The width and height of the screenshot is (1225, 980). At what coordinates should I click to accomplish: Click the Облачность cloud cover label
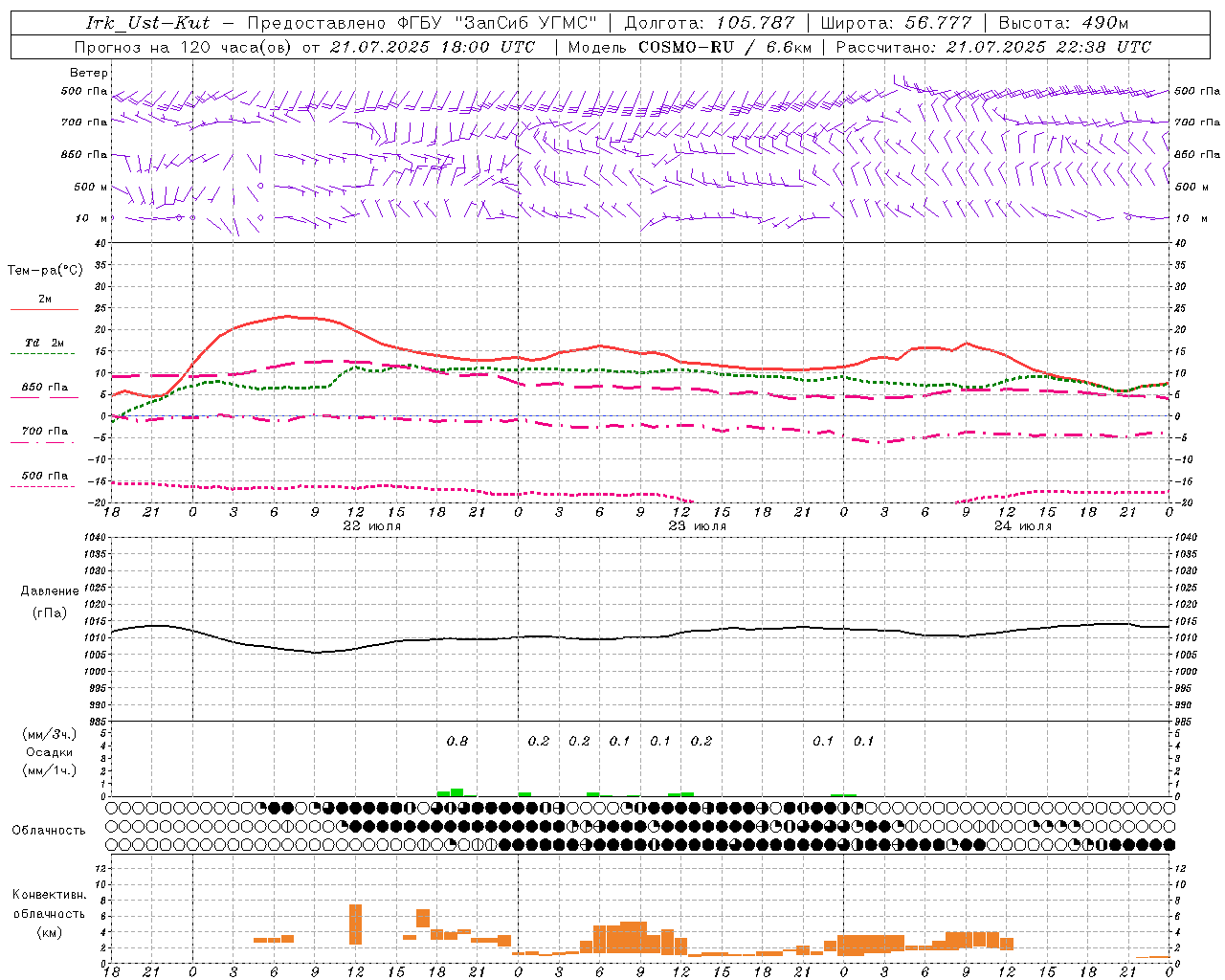coord(49,830)
